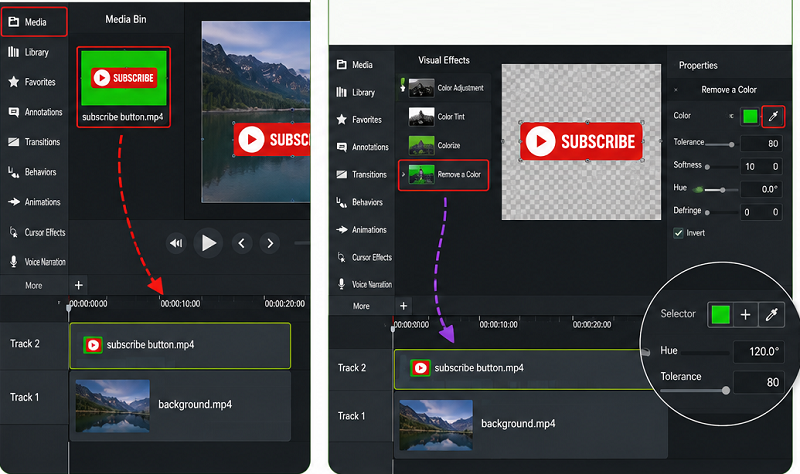Open Favorites in the Visual Effects window sidebar
The height and width of the screenshot is (474, 800).
click(360, 119)
